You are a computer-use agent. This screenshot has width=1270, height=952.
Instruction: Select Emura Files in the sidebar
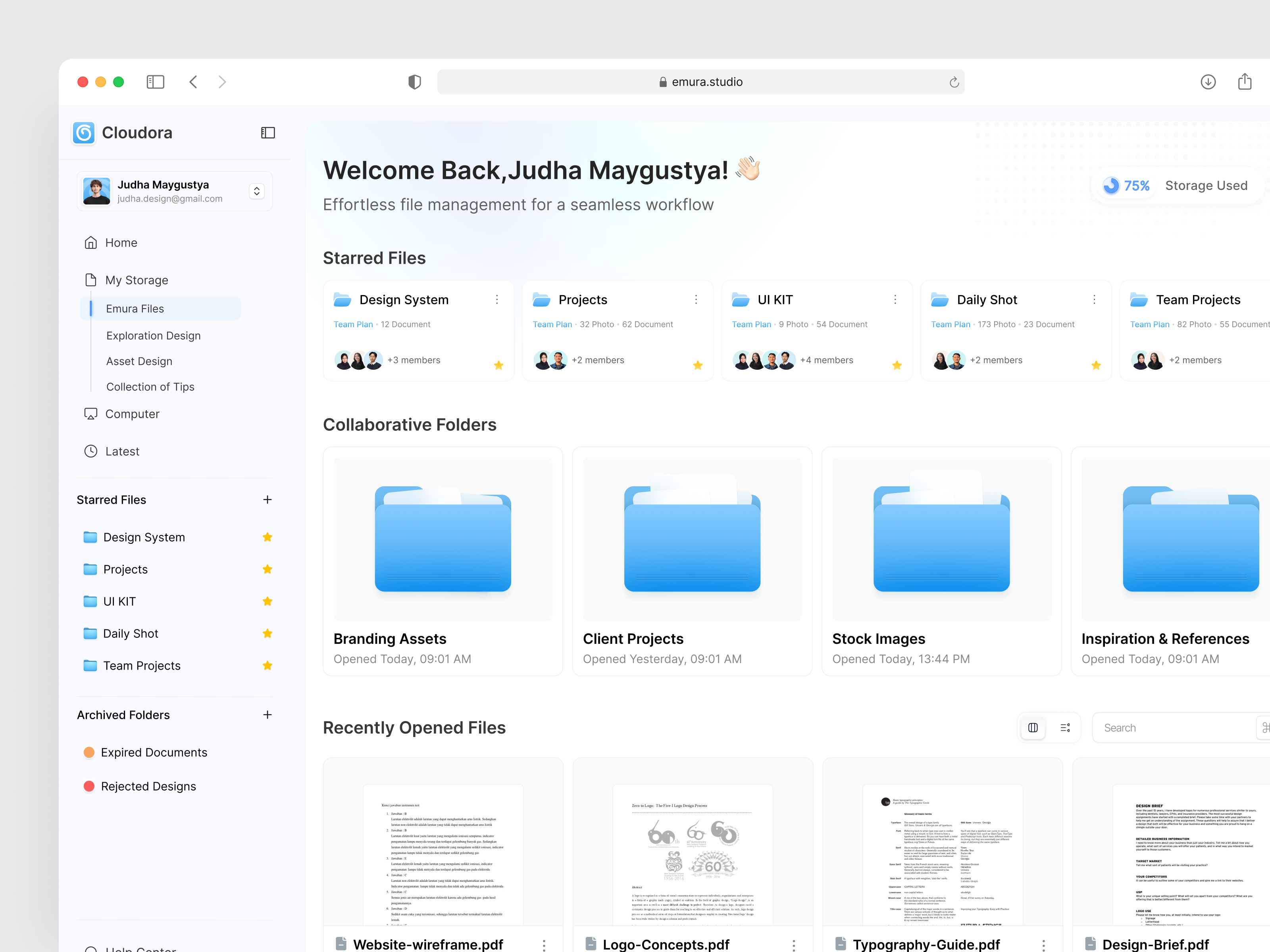[x=135, y=308]
